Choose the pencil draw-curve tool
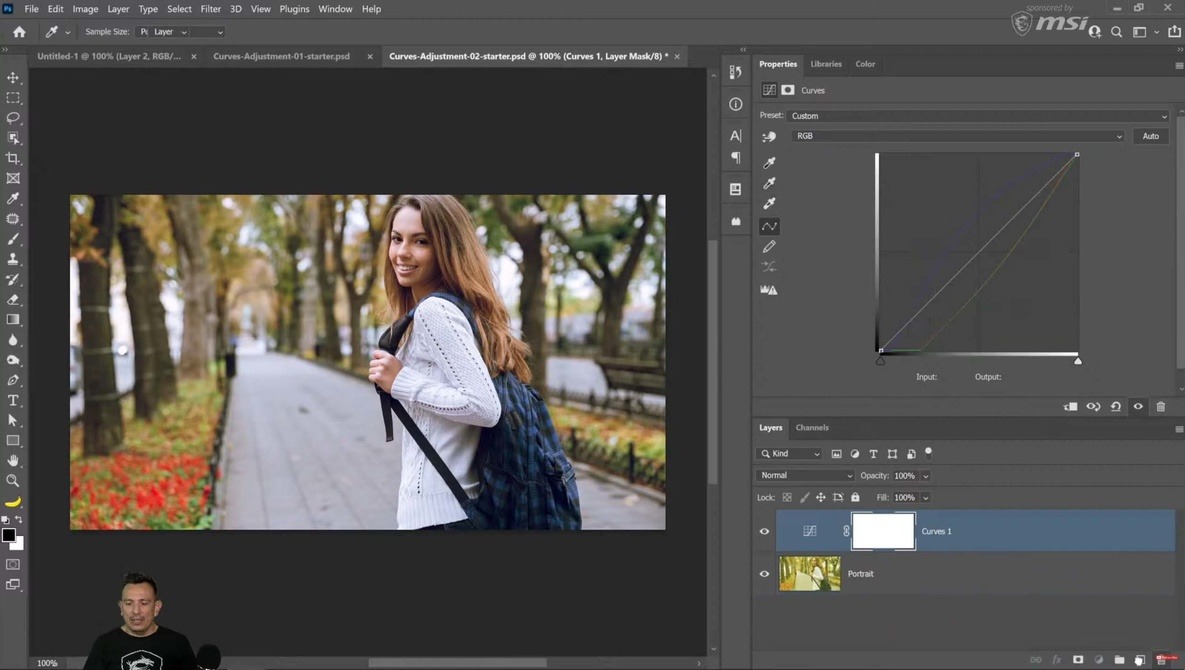The image size is (1185, 670). pyautogui.click(x=769, y=246)
